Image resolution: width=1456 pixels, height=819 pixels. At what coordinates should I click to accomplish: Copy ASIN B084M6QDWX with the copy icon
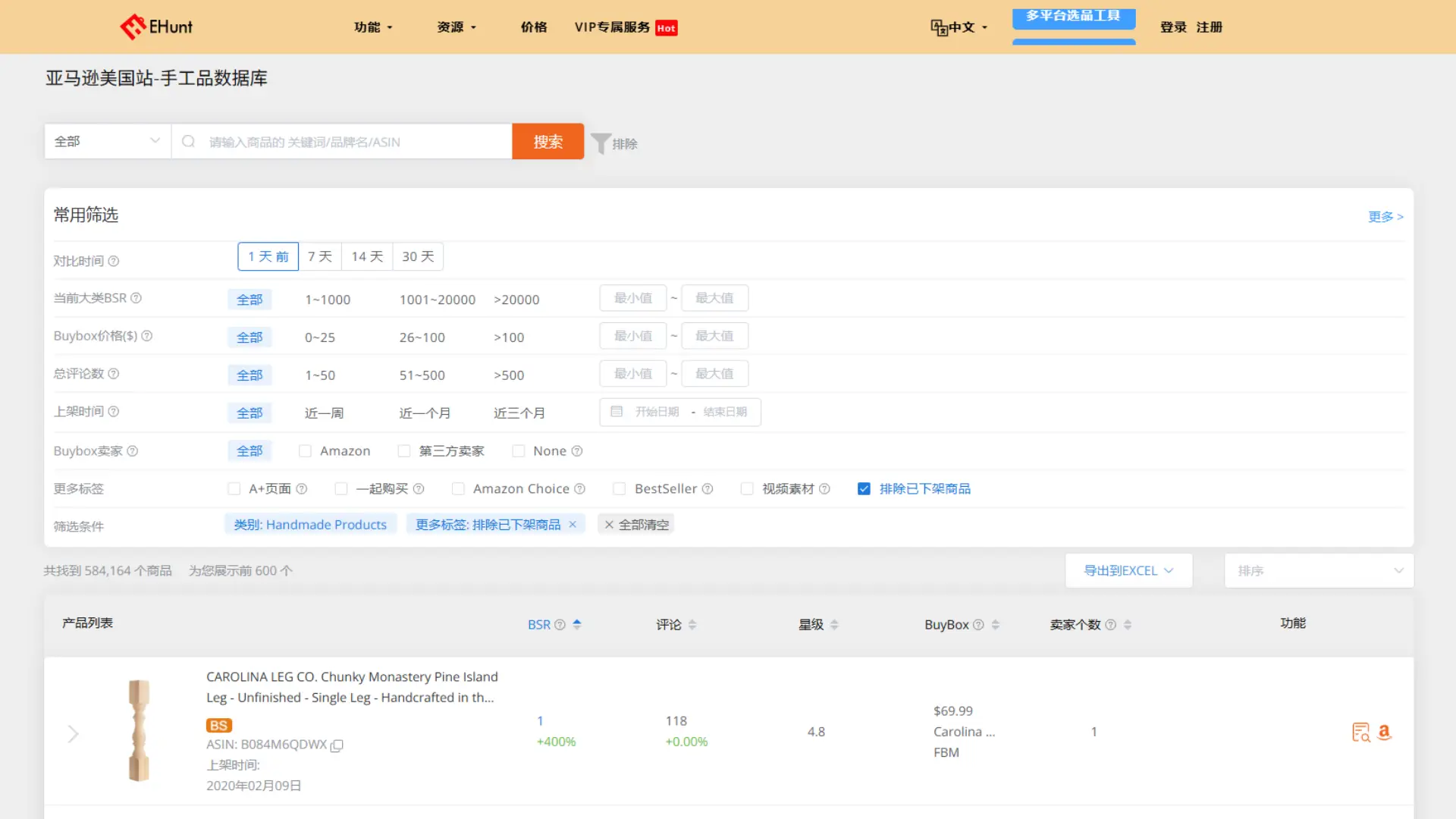(x=336, y=745)
